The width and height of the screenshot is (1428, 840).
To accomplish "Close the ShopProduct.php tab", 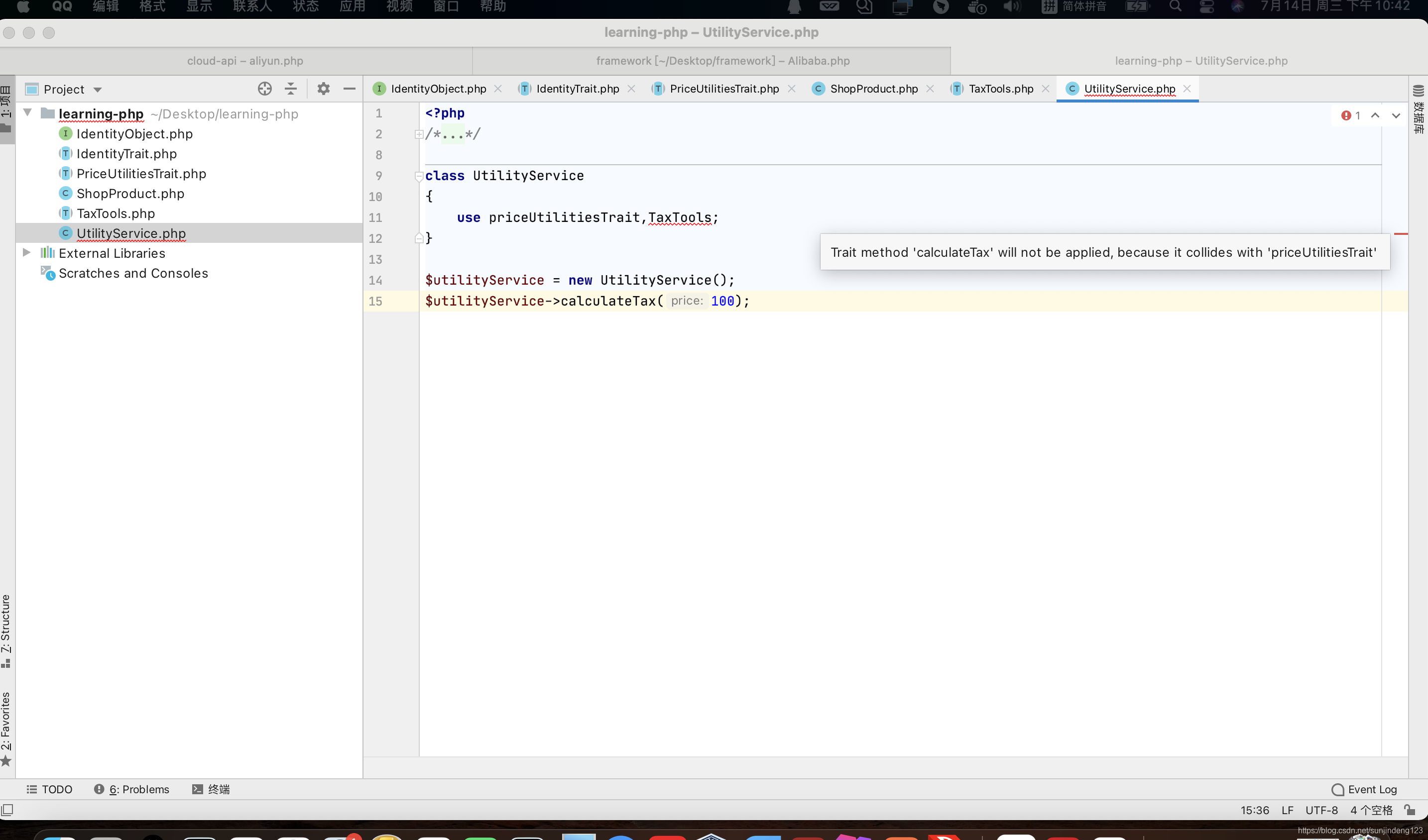I will 930,89.
